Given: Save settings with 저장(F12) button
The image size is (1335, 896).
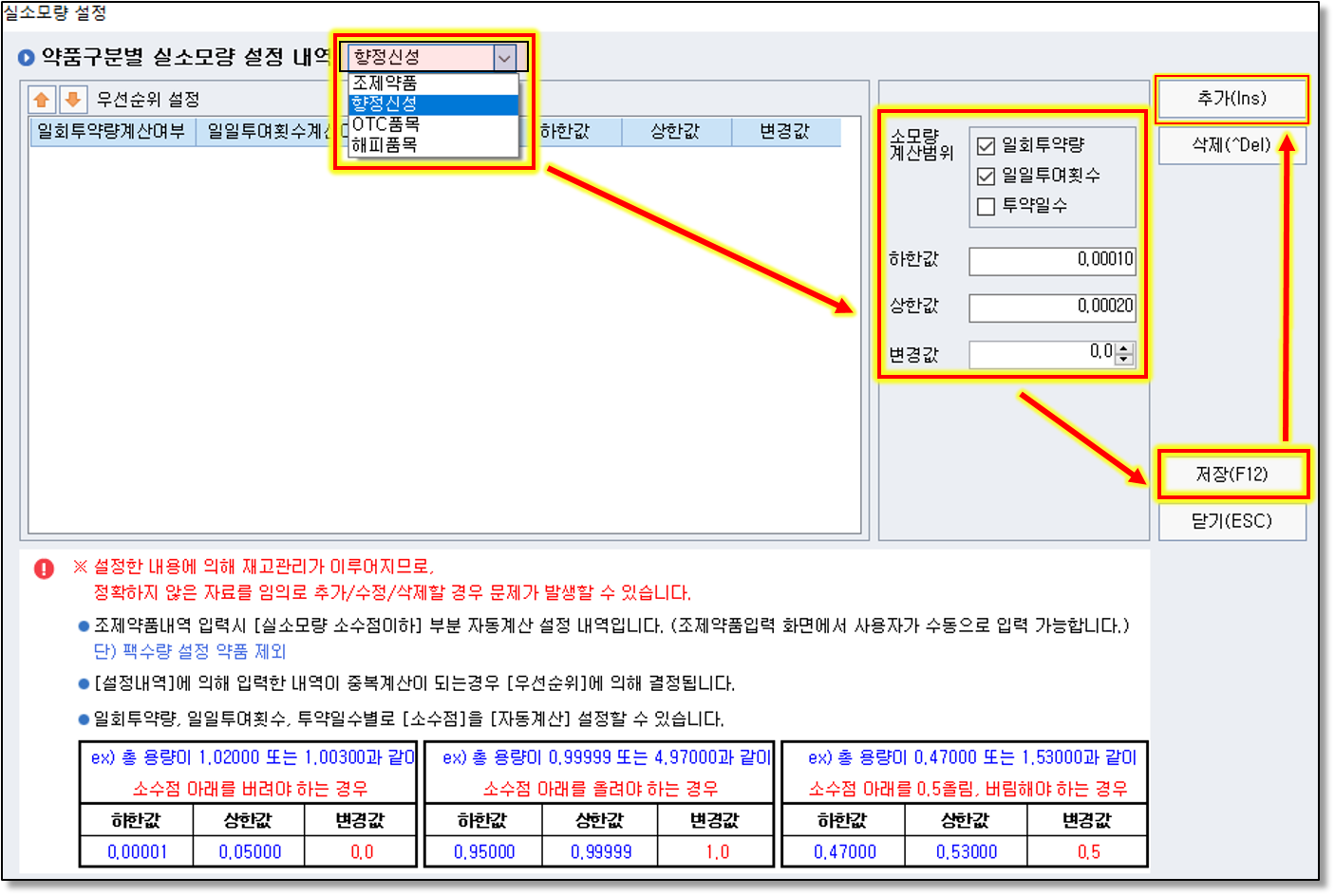Looking at the screenshot, I should pyautogui.click(x=1232, y=475).
